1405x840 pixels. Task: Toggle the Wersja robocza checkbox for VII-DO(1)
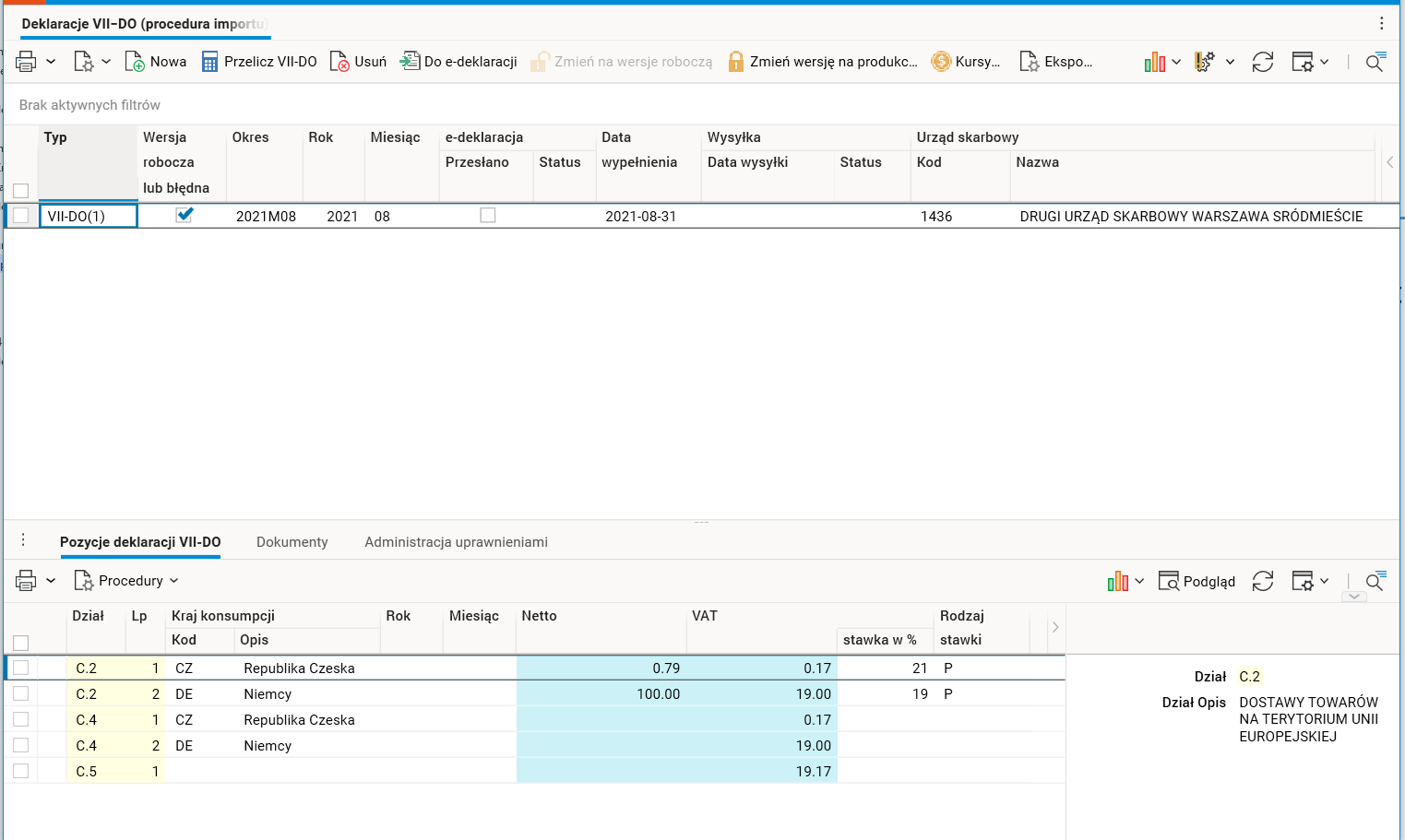click(x=185, y=215)
